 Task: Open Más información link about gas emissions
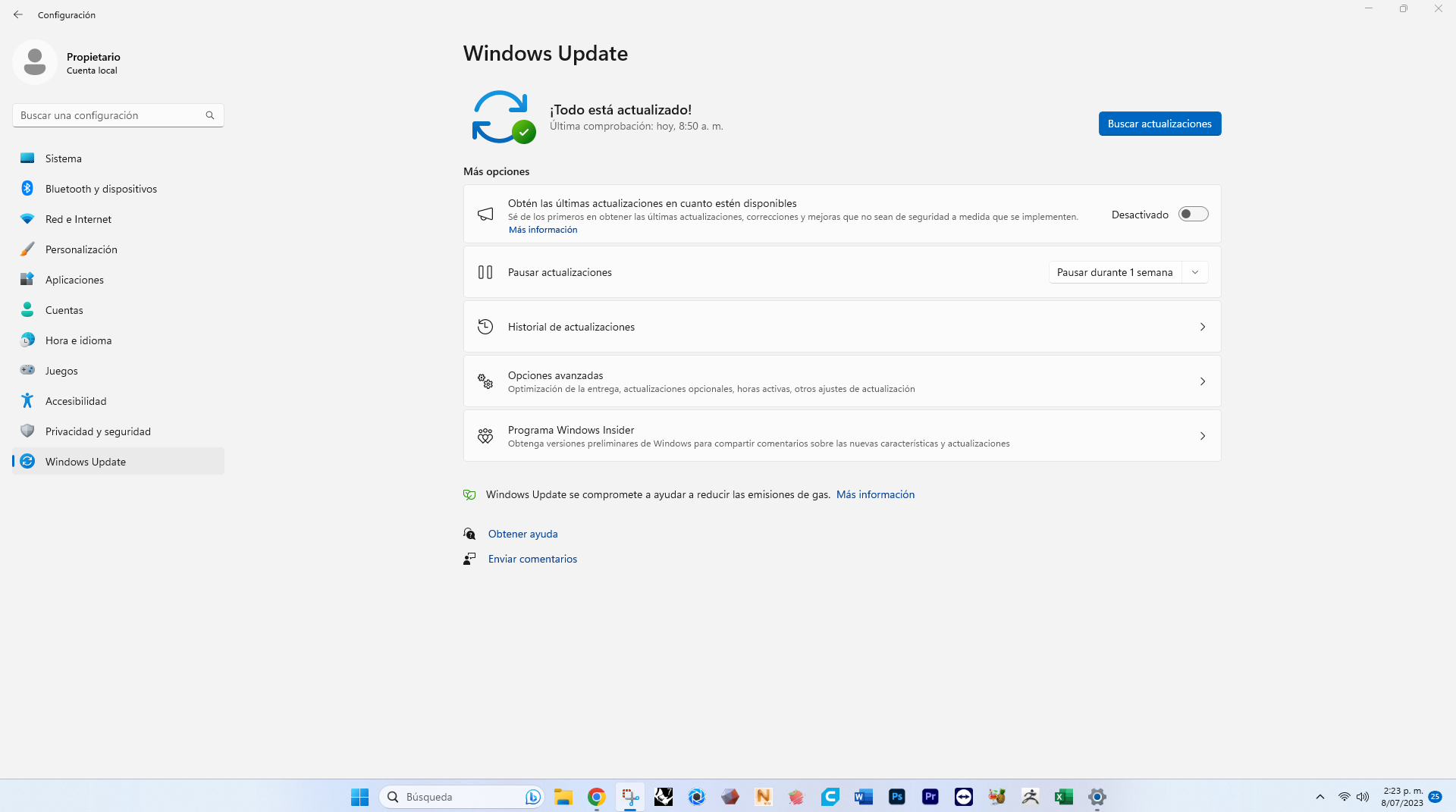[x=875, y=494]
